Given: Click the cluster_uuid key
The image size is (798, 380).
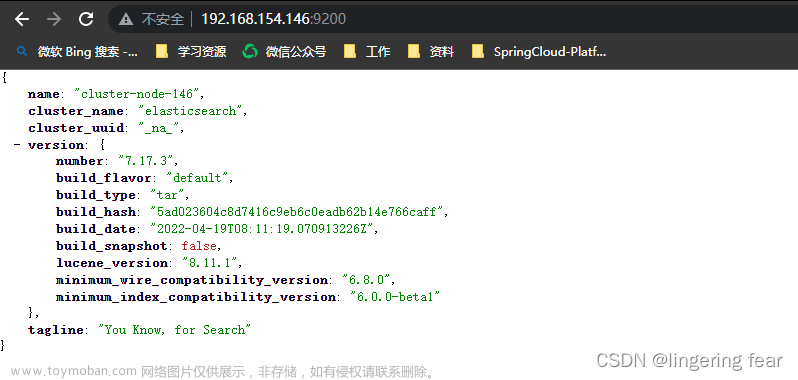Looking at the screenshot, I should pyautogui.click(x=76, y=128).
